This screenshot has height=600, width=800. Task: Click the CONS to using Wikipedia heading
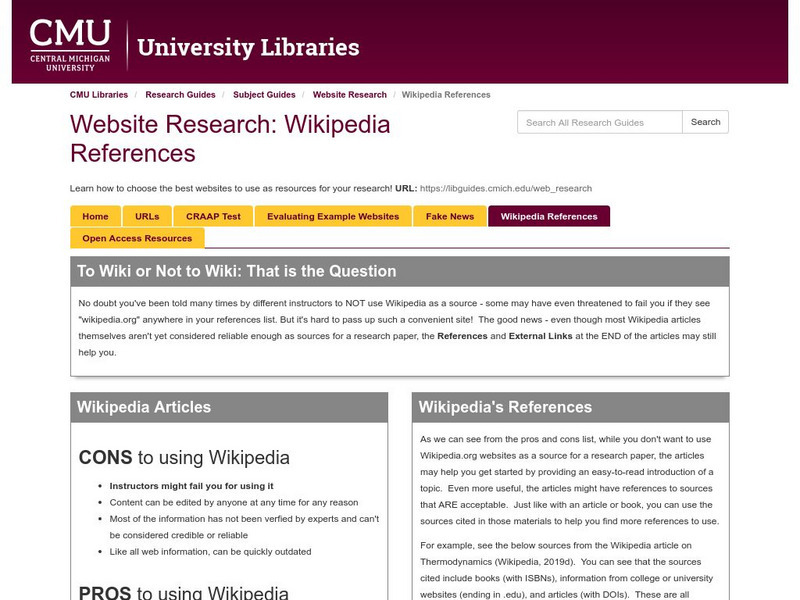tap(184, 458)
